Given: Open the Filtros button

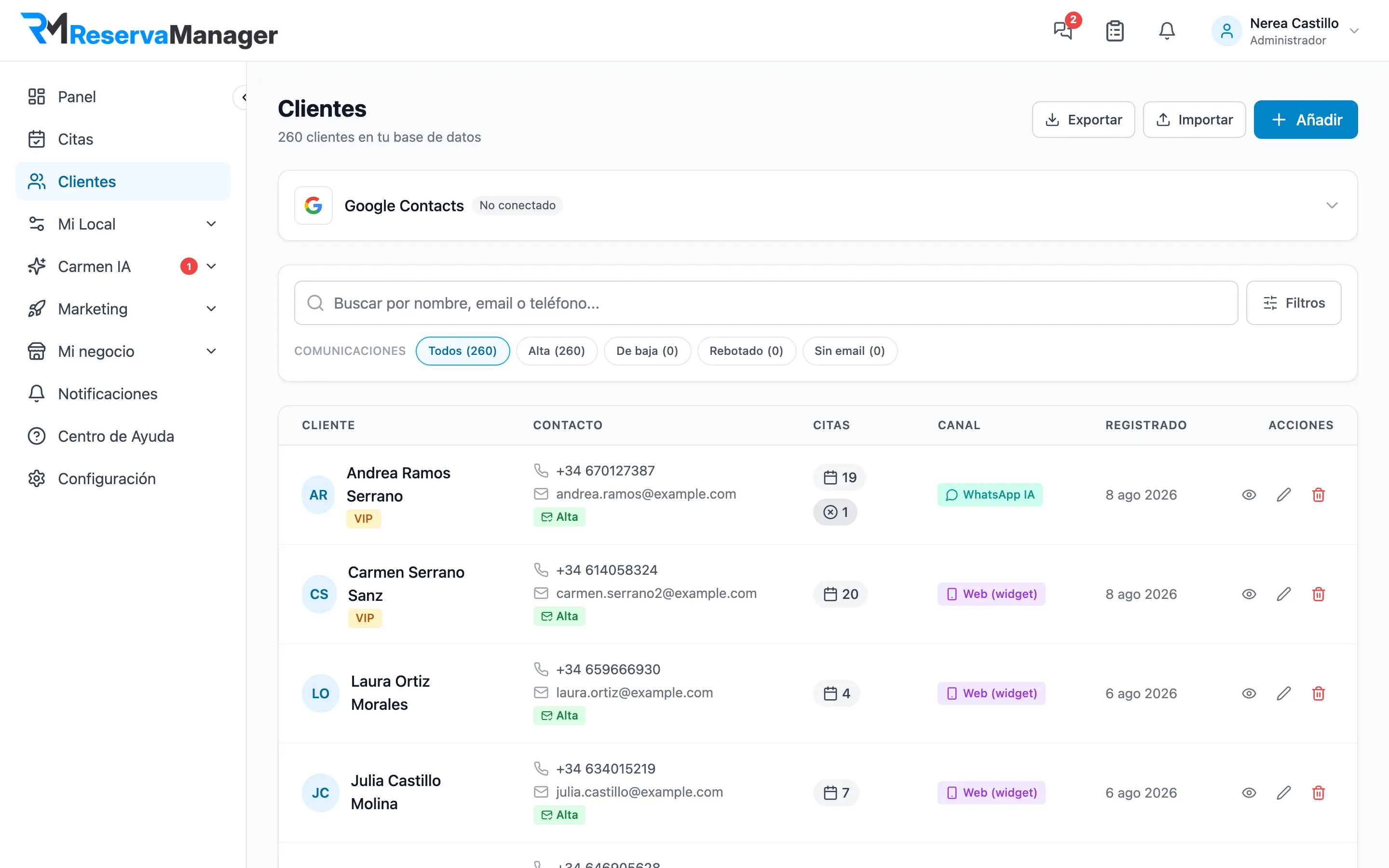Looking at the screenshot, I should [1293, 302].
